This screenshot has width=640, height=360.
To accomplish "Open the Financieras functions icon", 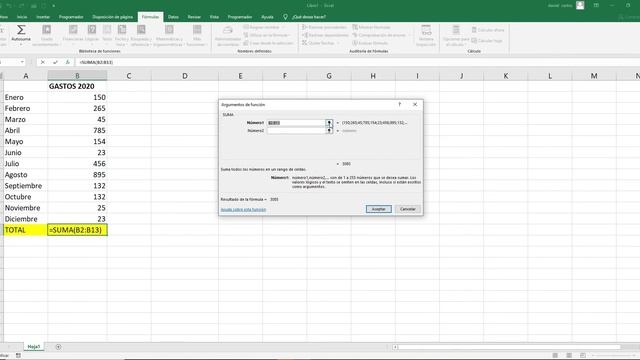I will click(x=73, y=29).
